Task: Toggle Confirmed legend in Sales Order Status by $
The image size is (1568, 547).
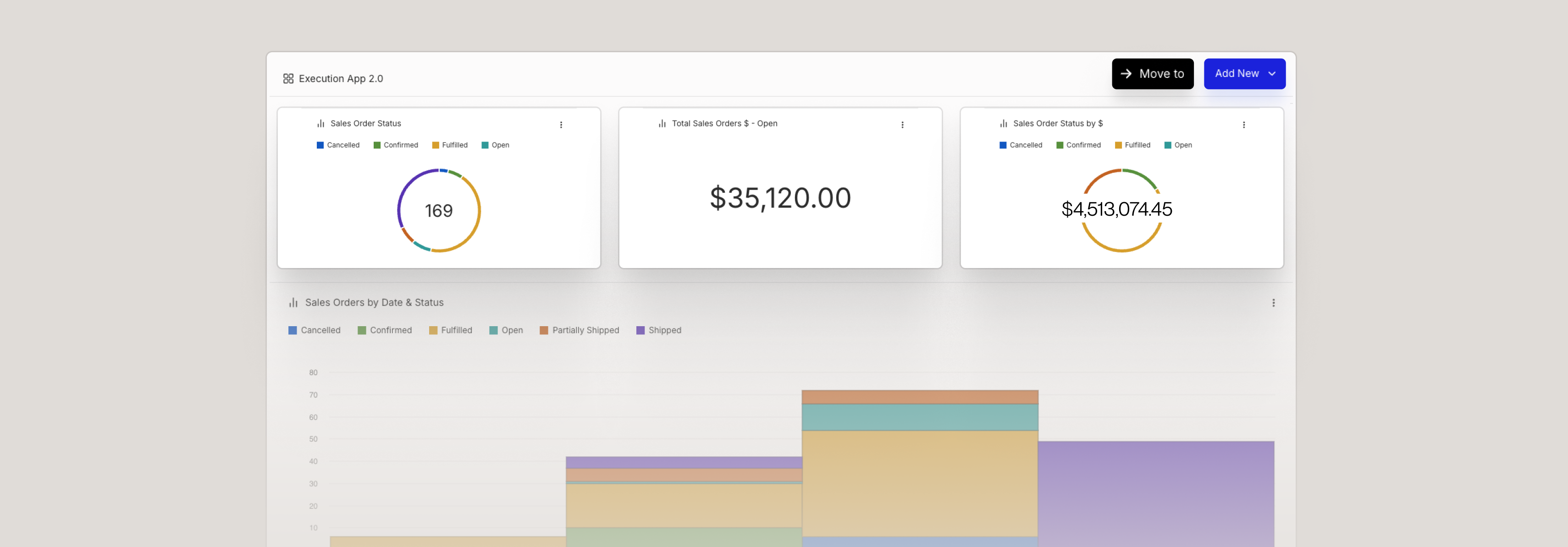Action: [1079, 145]
